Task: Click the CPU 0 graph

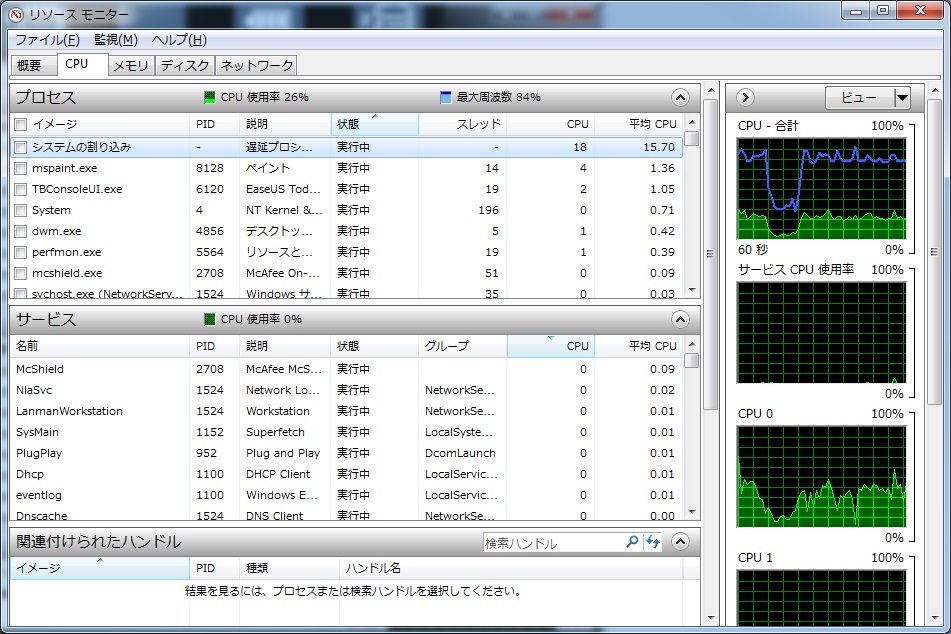Action: click(x=821, y=476)
